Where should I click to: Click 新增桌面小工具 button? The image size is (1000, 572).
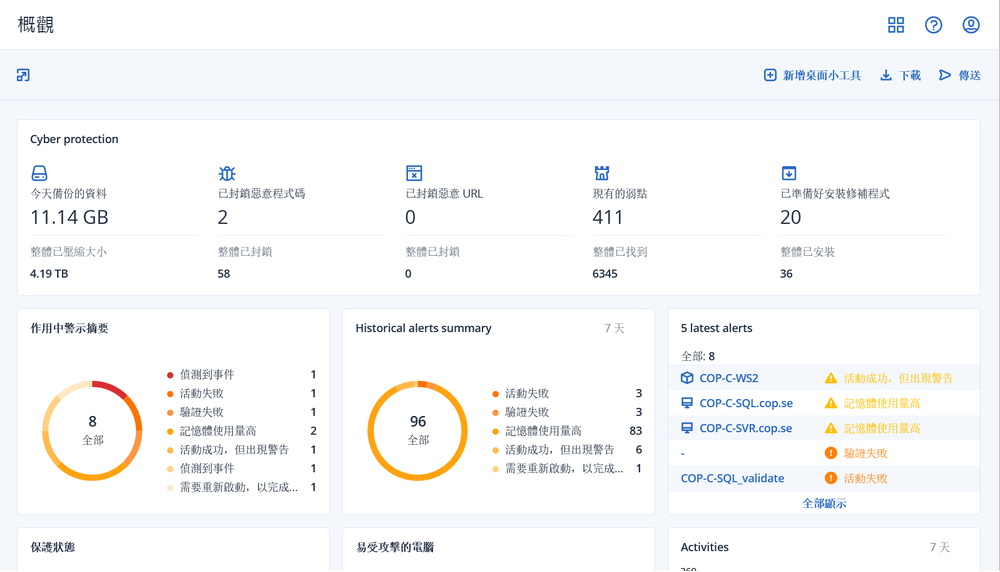coord(812,75)
